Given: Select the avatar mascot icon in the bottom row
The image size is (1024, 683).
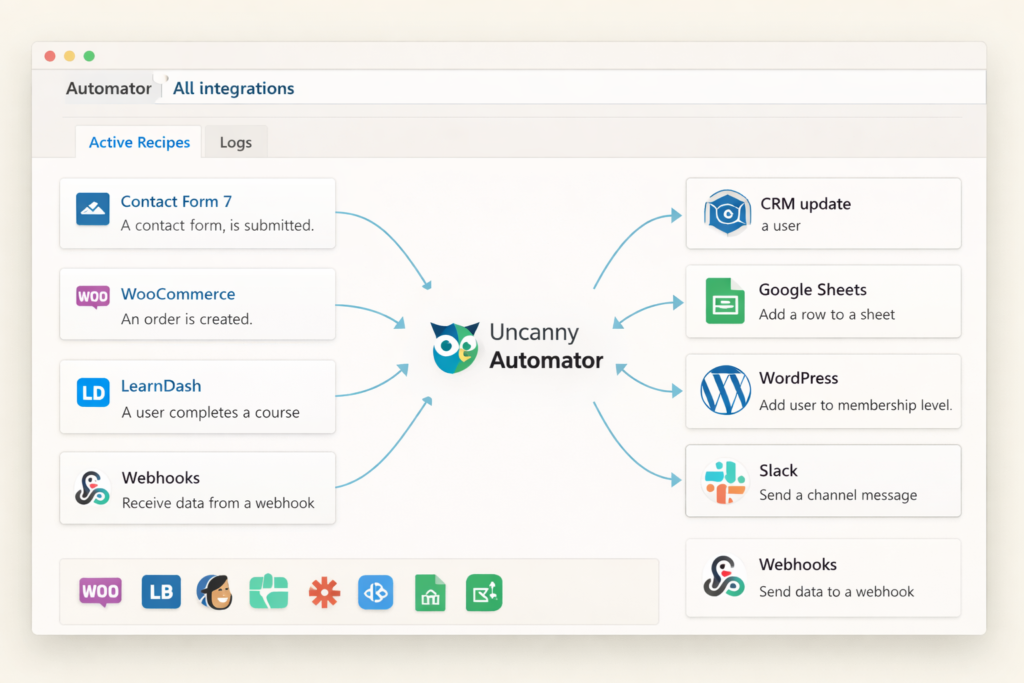Looking at the screenshot, I should (214, 592).
